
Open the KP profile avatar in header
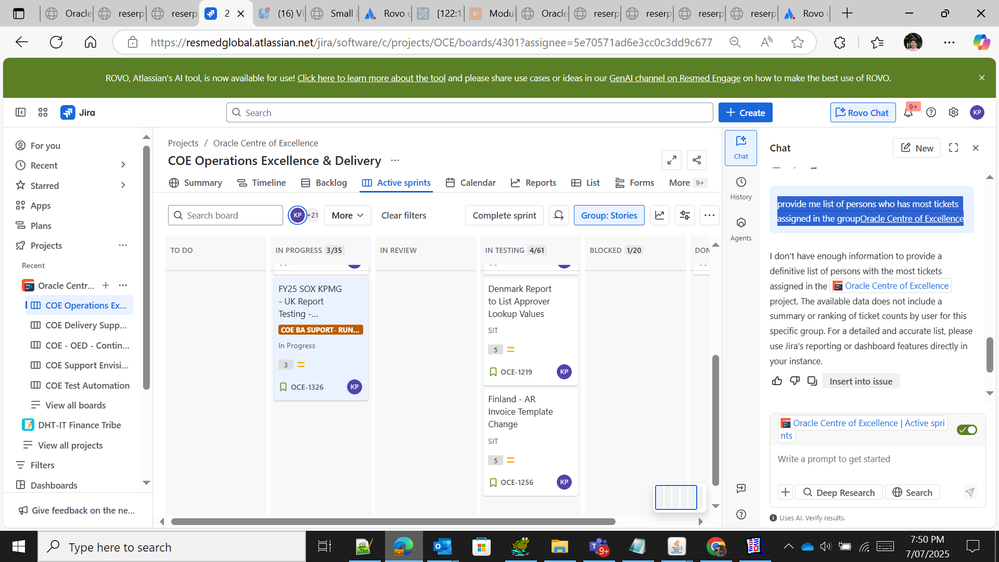pos(977,112)
